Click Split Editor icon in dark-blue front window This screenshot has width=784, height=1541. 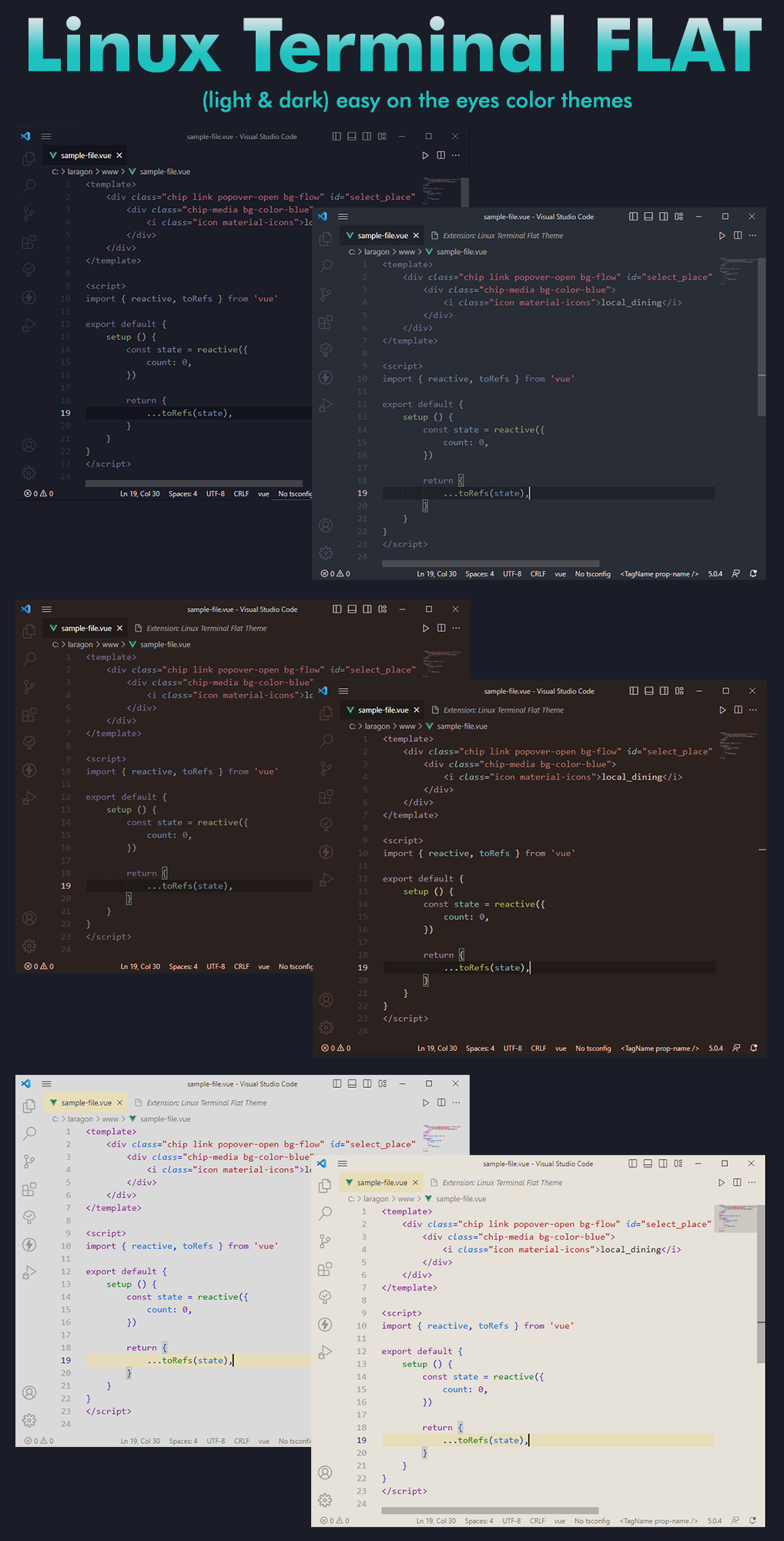tap(738, 236)
